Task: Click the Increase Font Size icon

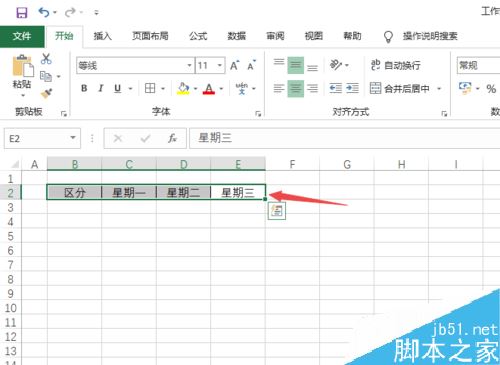Action: (235, 65)
